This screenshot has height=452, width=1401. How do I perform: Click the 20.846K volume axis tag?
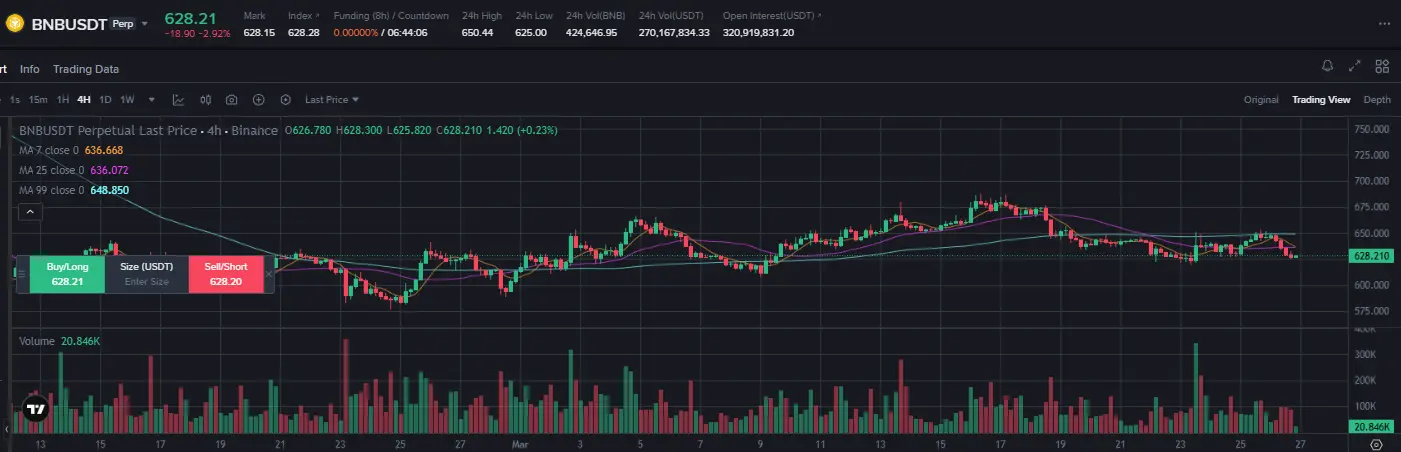pos(1371,427)
